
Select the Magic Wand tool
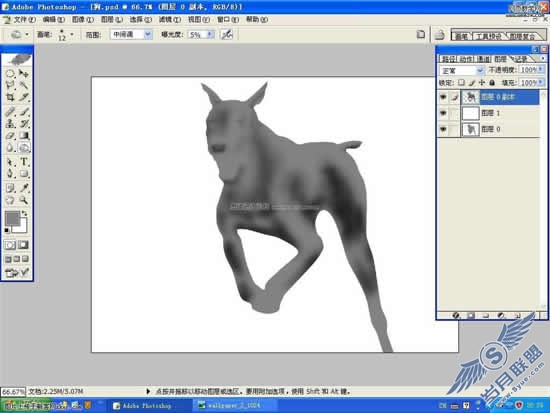24,85
